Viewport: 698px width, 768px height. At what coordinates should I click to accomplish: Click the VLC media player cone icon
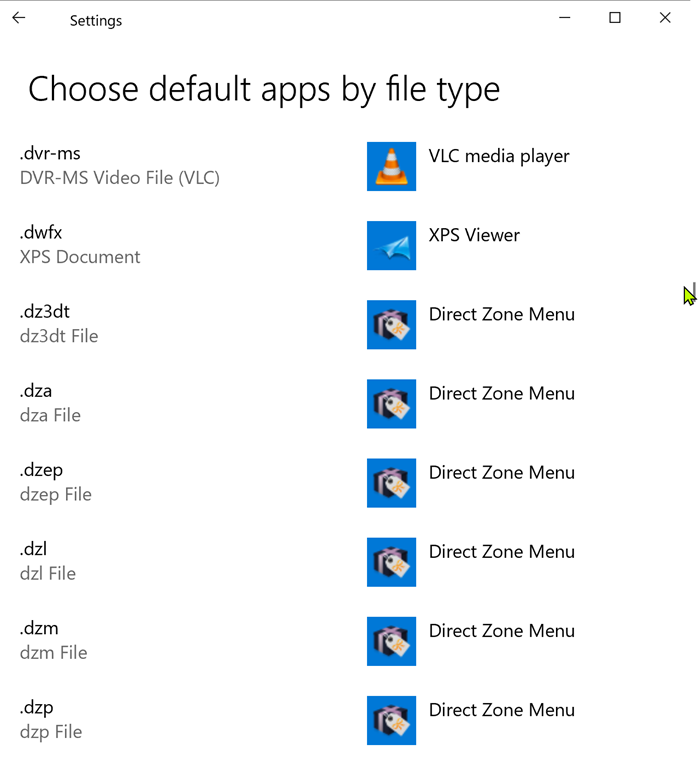(391, 166)
